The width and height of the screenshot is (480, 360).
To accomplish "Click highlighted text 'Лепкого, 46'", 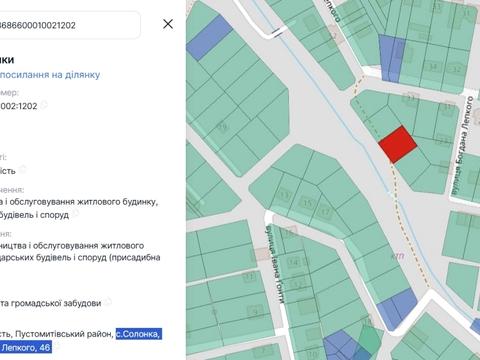I will tap(26, 348).
